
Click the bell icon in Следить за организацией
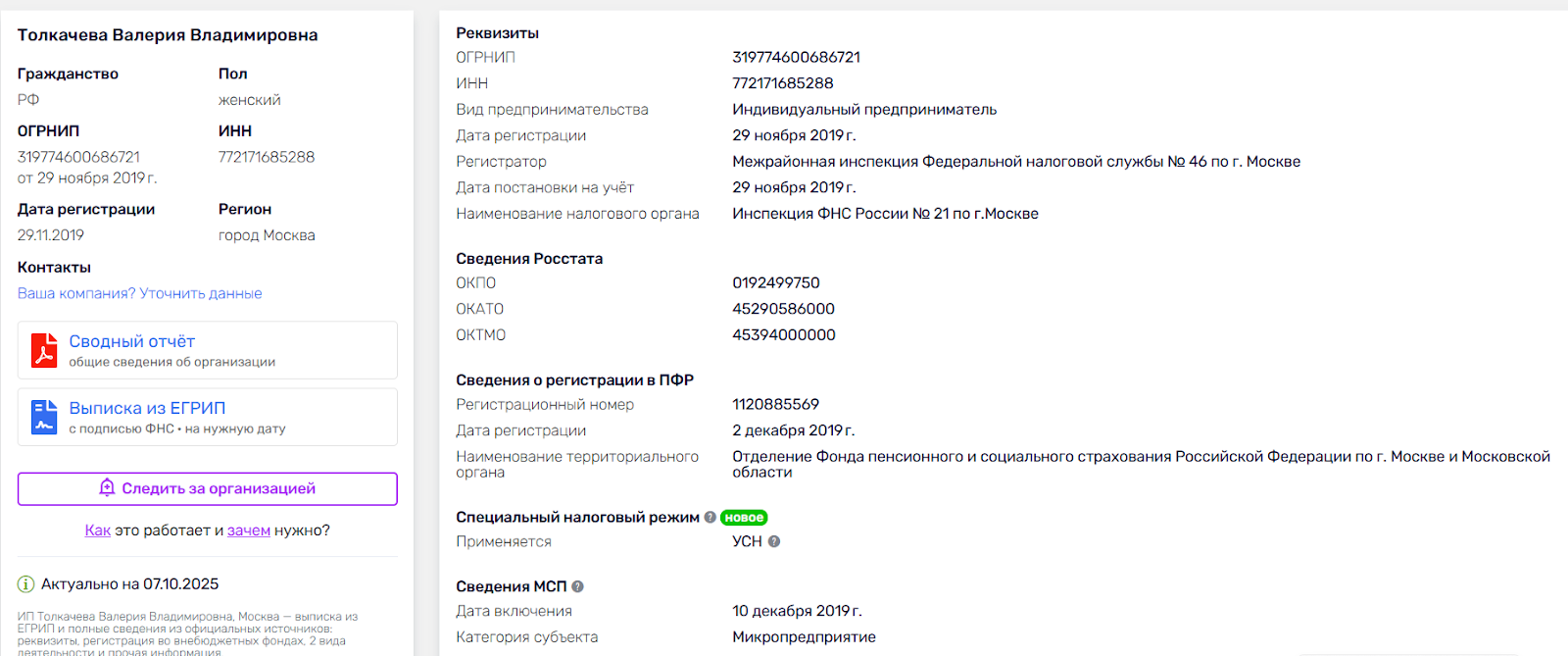tap(108, 488)
